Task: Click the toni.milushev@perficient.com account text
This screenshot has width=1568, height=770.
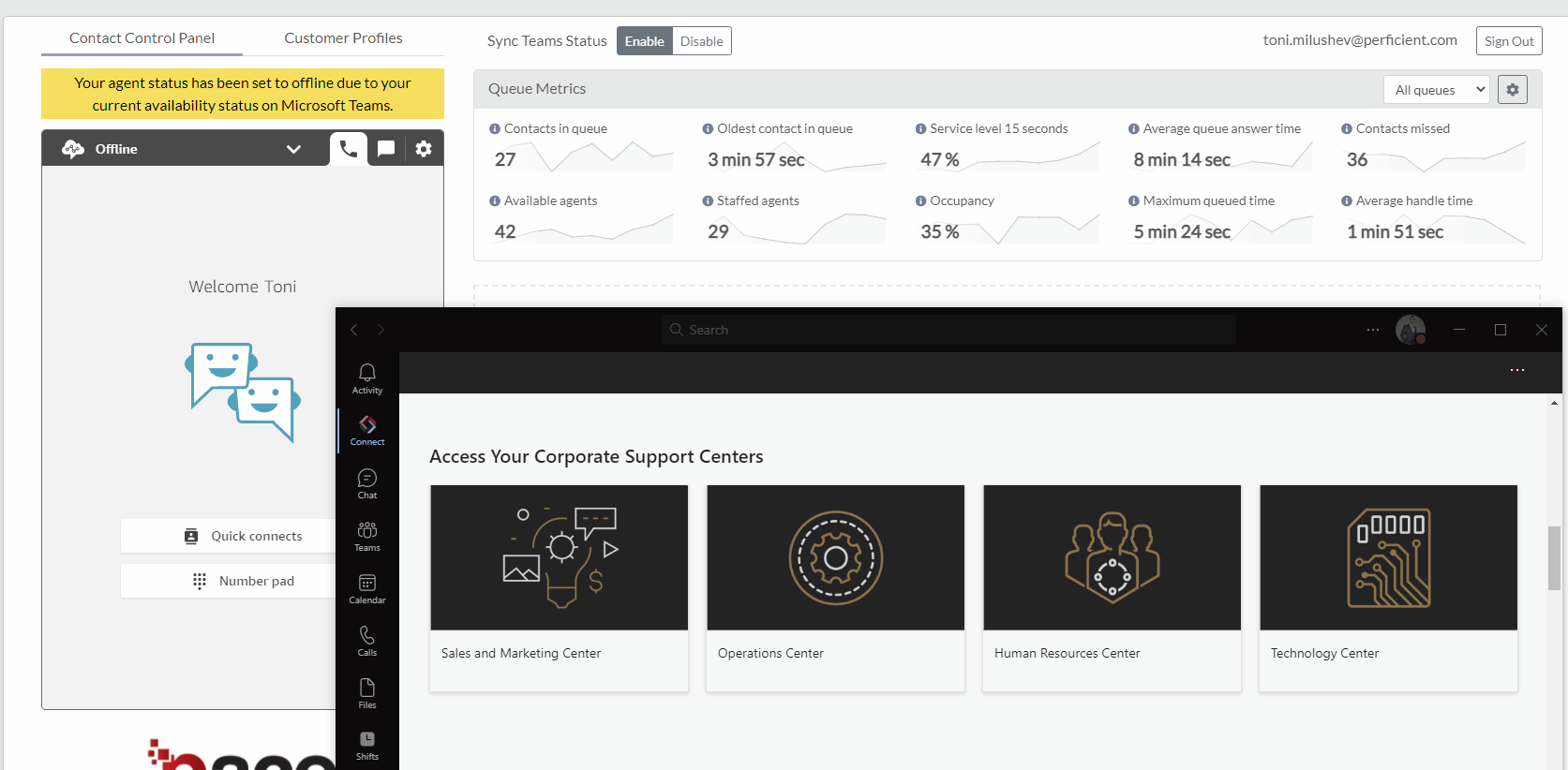Action: click(x=1360, y=40)
